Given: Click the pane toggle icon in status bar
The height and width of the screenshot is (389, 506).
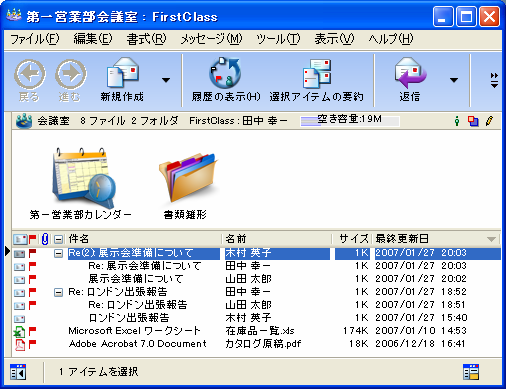Looking at the screenshot, I should tap(18, 372).
